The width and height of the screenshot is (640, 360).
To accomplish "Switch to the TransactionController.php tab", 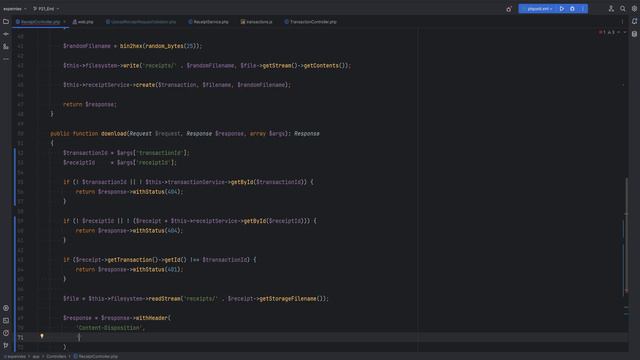I will point(311,22).
